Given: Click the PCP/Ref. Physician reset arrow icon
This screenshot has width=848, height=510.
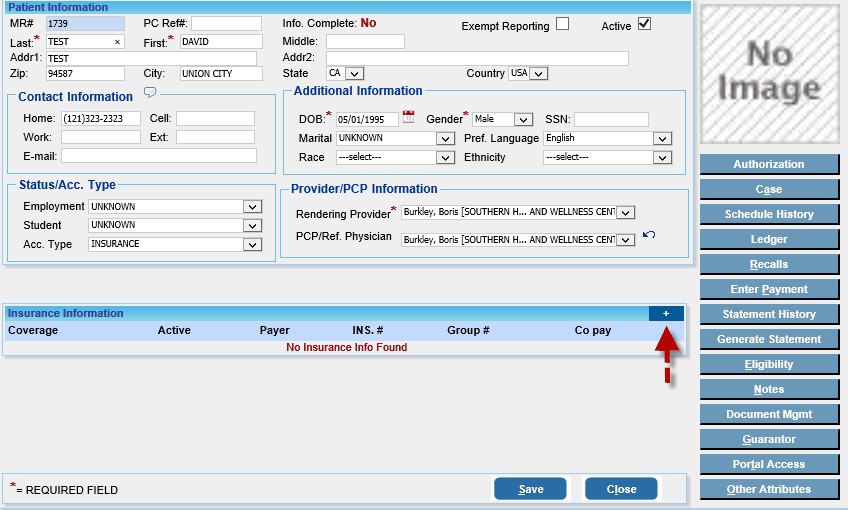Looking at the screenshot, I should tap(649, 235).
